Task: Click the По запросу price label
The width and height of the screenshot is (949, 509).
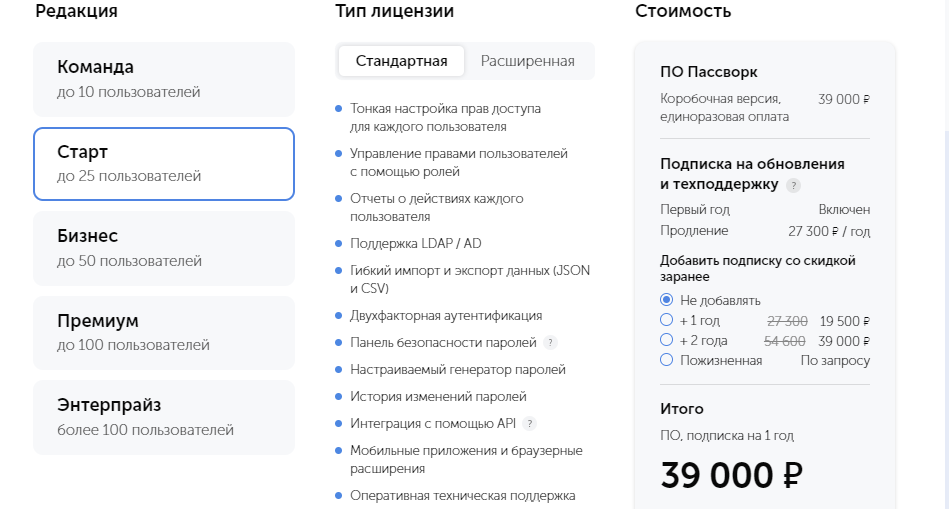Action: [x=835, y=361]
